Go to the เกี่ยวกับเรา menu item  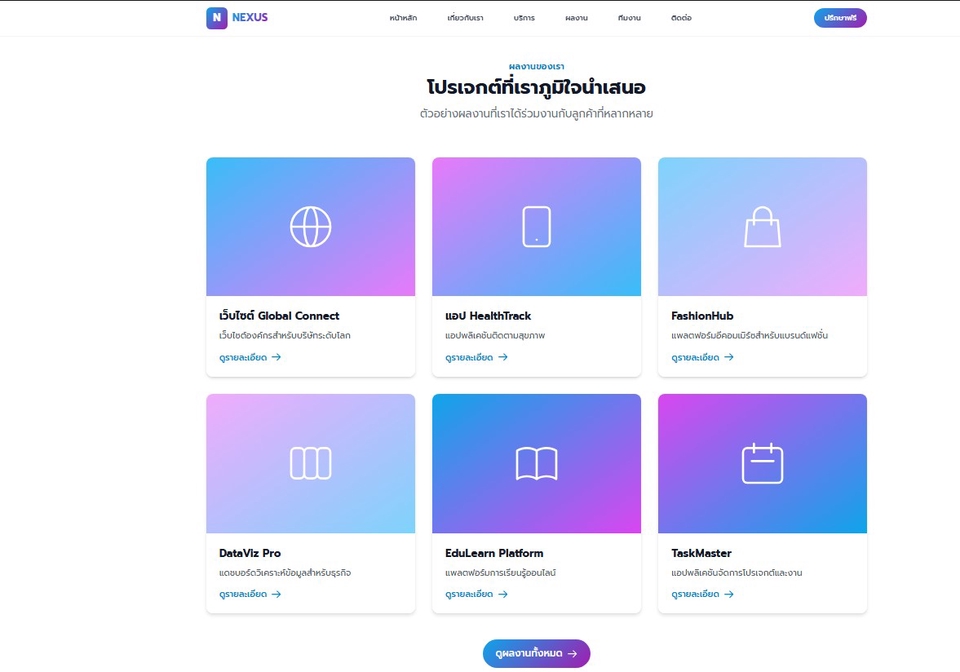[465, 18]
